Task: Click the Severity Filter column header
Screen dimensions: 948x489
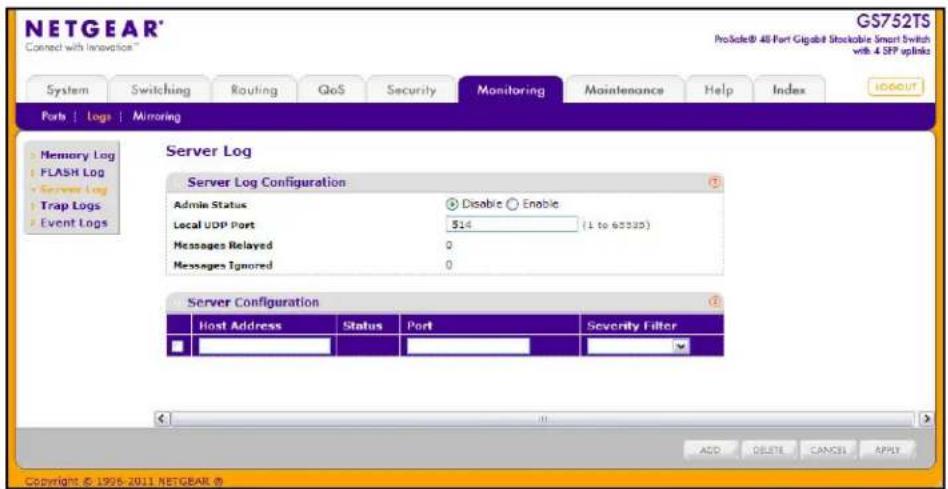Action: (632, 326)
